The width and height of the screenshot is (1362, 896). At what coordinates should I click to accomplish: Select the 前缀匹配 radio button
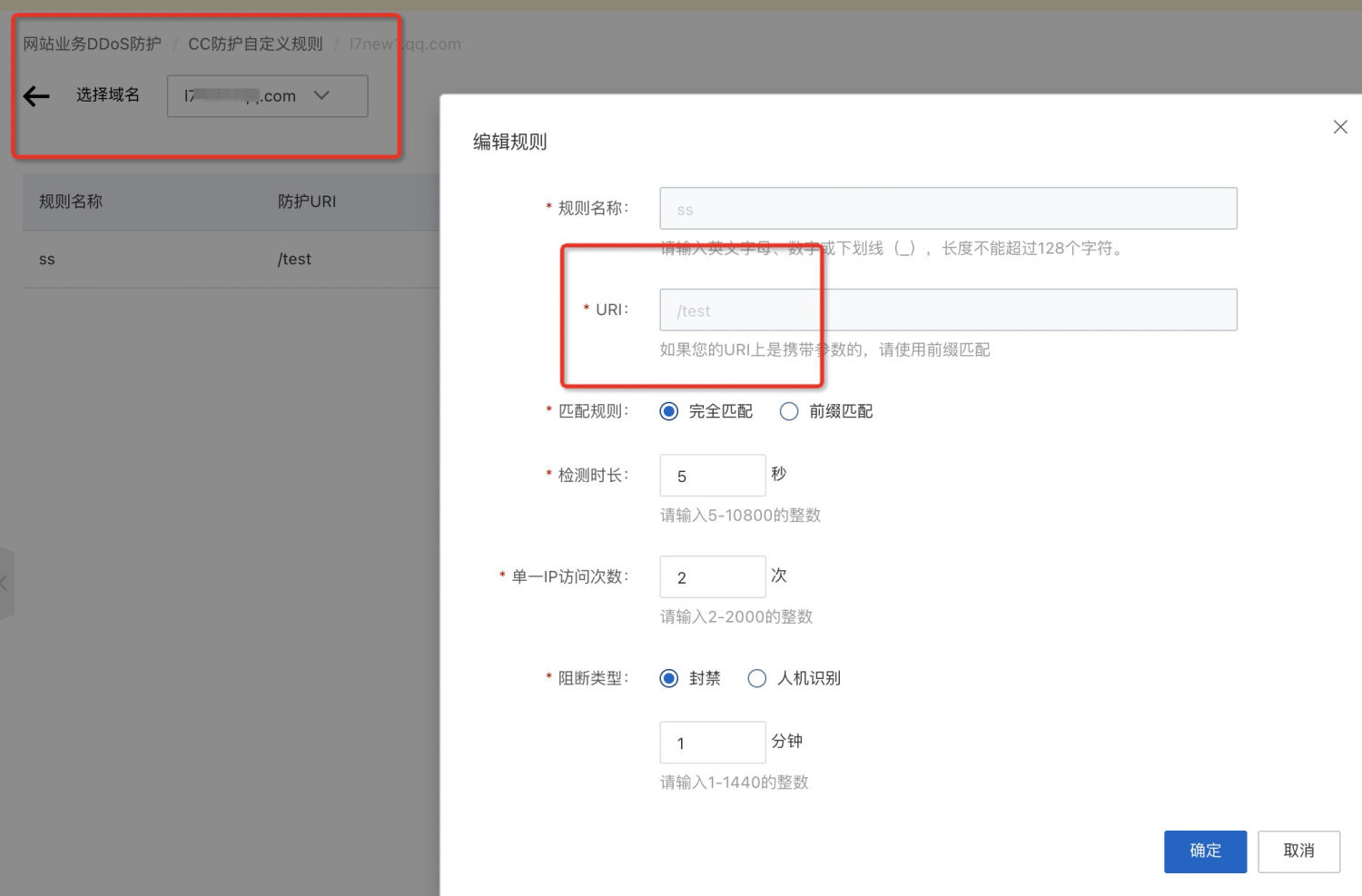(x=789, y=411)
